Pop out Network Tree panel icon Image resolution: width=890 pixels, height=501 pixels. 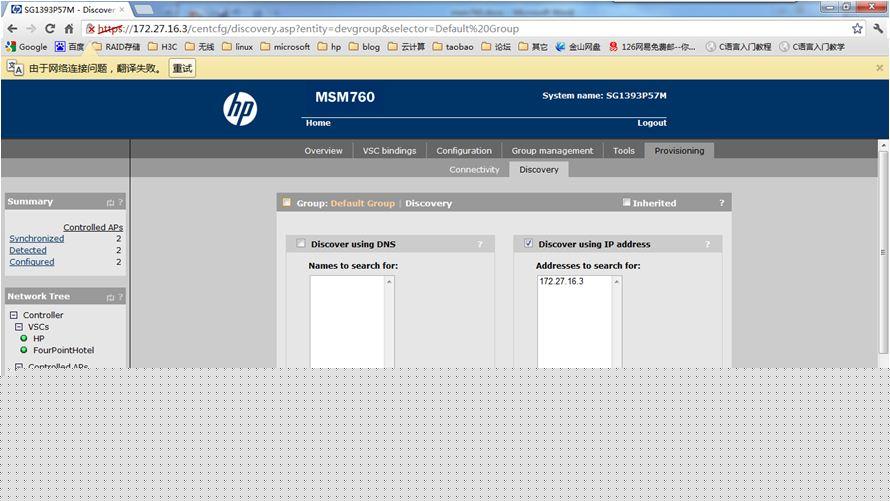(x=110, y=297)
